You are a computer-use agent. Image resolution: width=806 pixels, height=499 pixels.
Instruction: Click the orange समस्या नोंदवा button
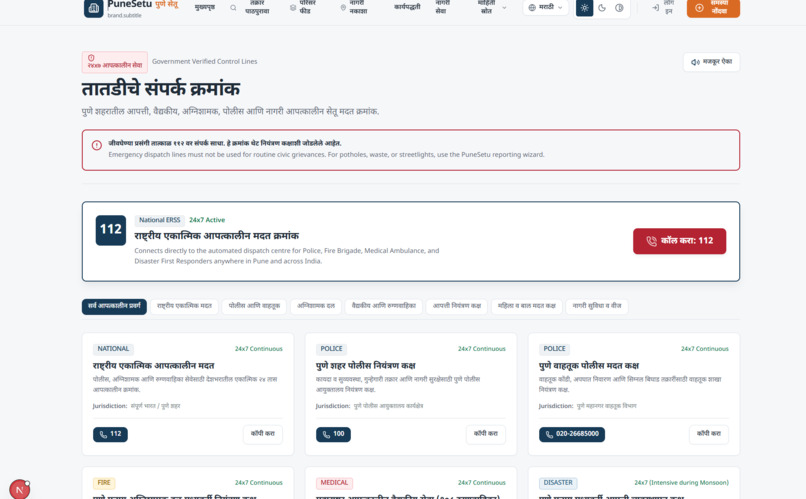(713, 8)
